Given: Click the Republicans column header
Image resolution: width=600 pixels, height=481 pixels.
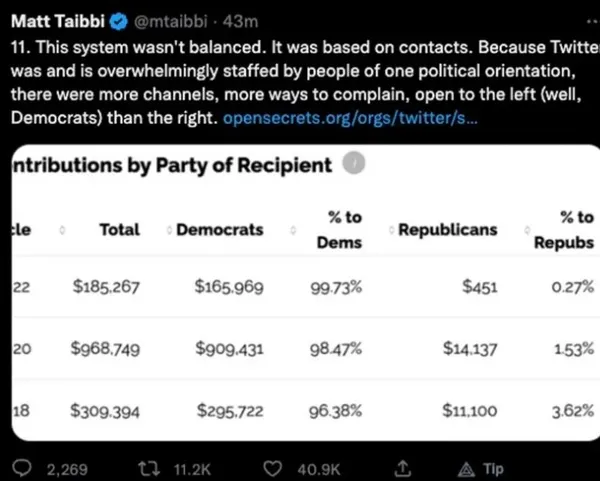Looking at the screenshot, I should [447, 230].
